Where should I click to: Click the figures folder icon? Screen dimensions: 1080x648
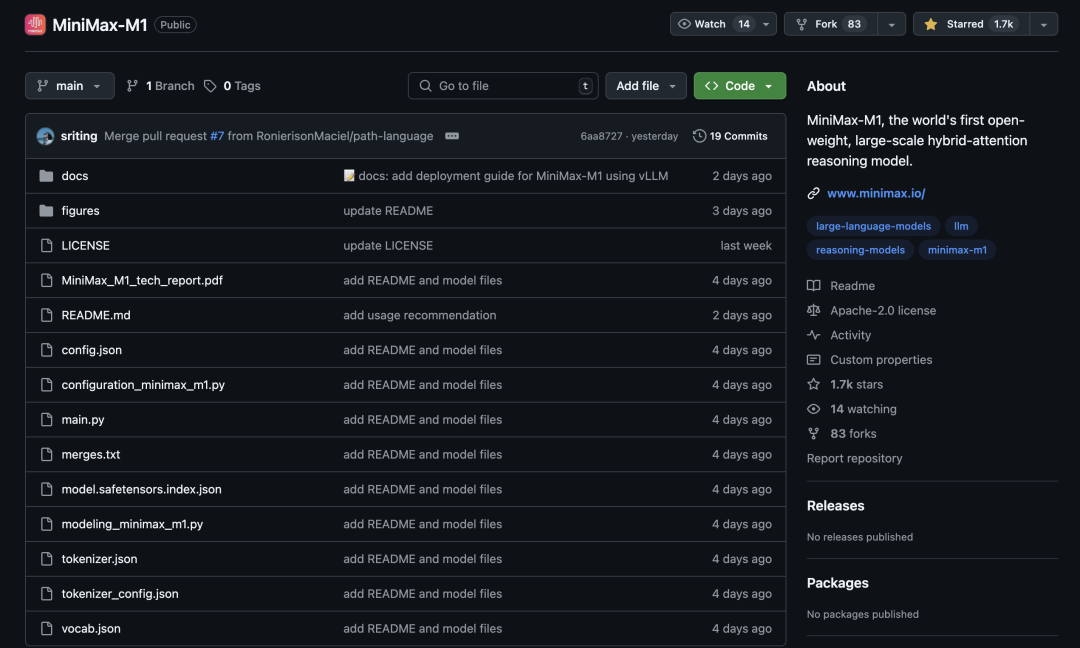[x=46, y=211]
